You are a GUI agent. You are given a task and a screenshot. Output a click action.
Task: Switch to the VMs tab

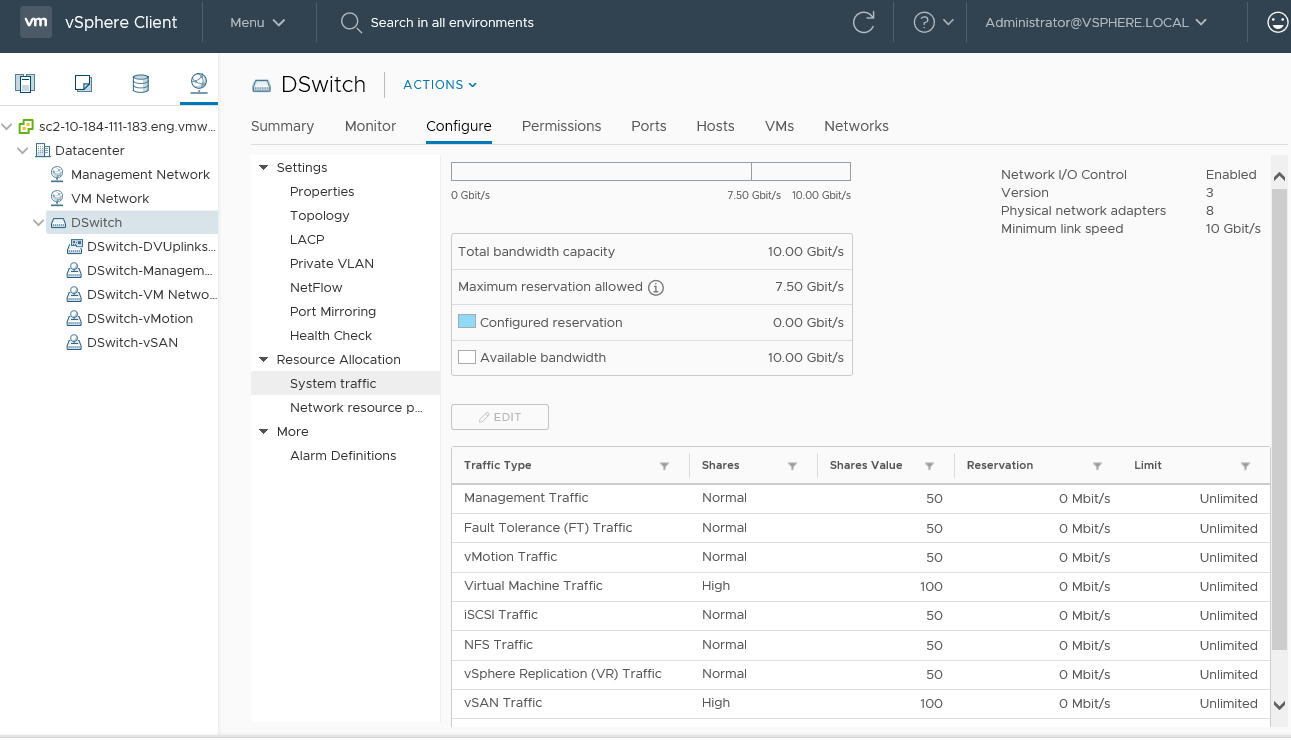[x=779, y=126]
